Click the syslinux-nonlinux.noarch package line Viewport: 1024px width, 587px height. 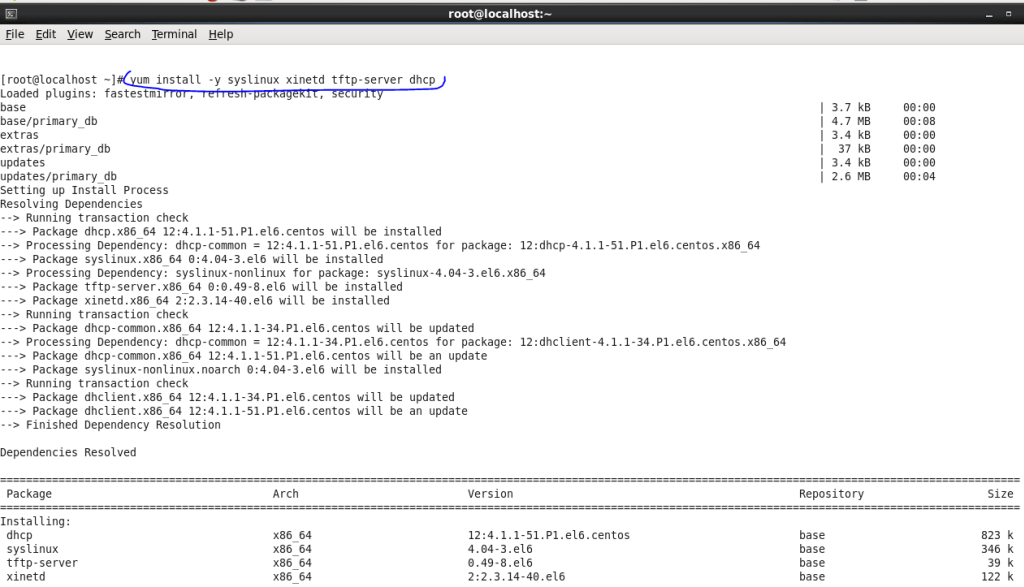[221, 370]
